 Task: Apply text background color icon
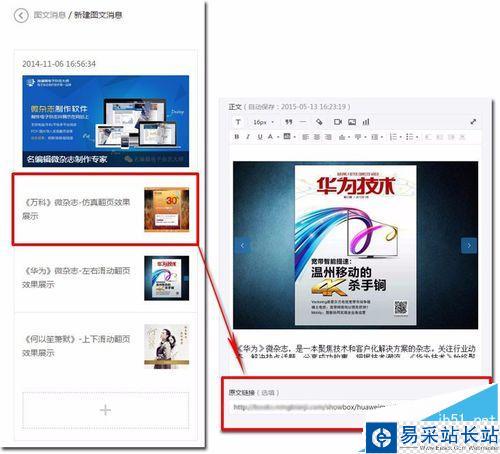pyautogui.click(x=287, y=136)
